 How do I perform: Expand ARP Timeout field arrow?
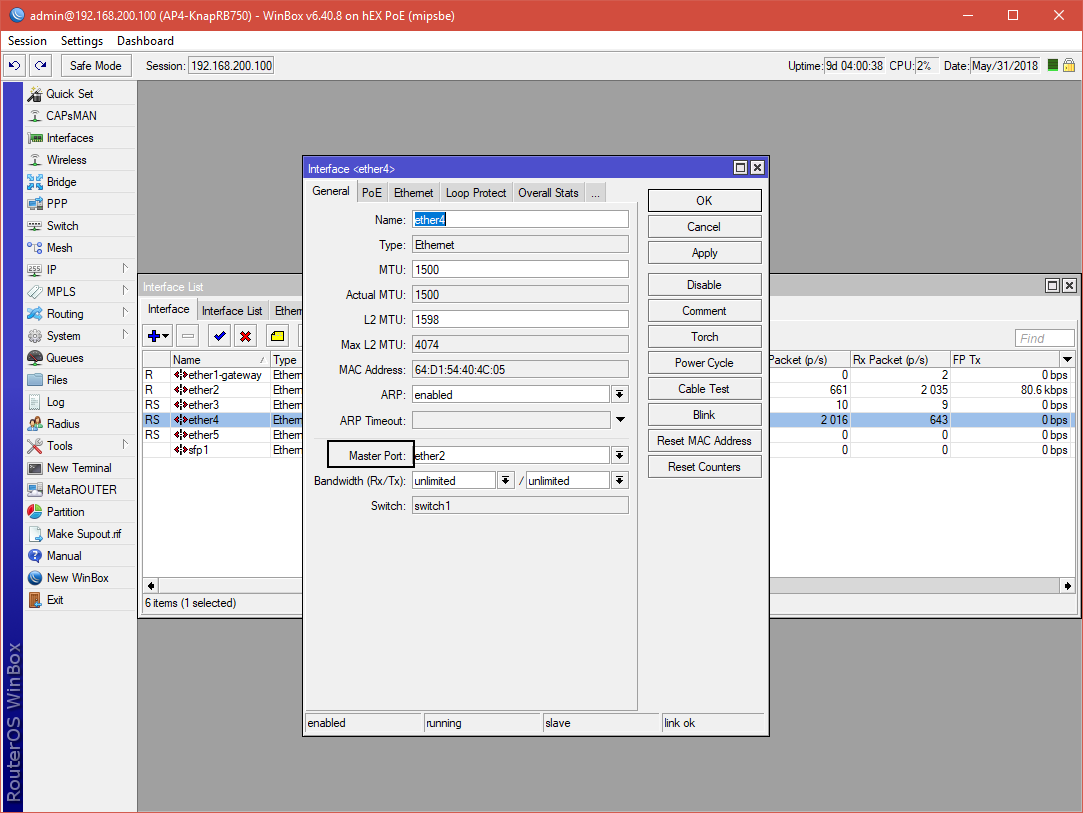click(x=620, y=420)
